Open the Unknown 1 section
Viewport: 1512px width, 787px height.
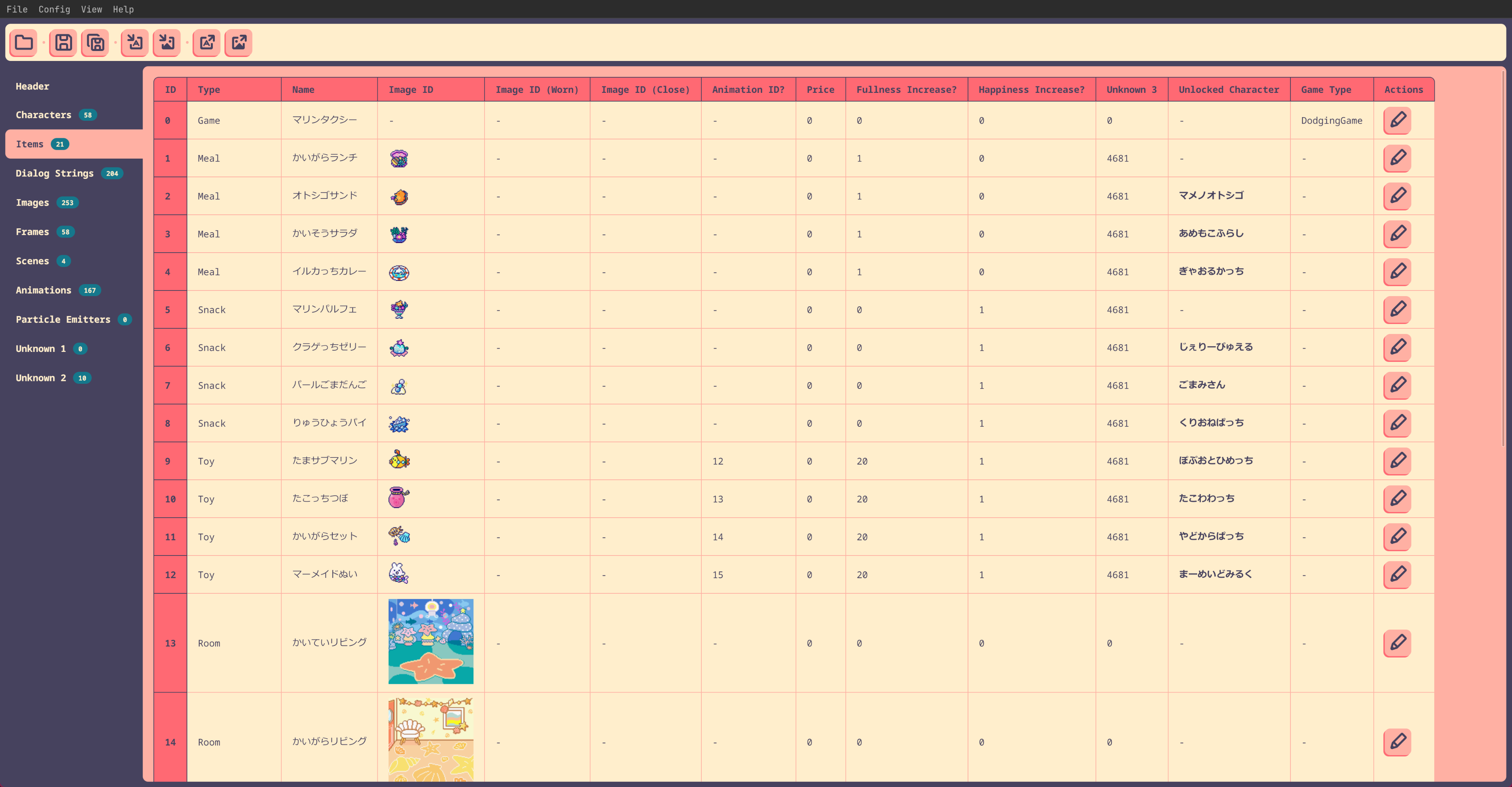(74, 349)
